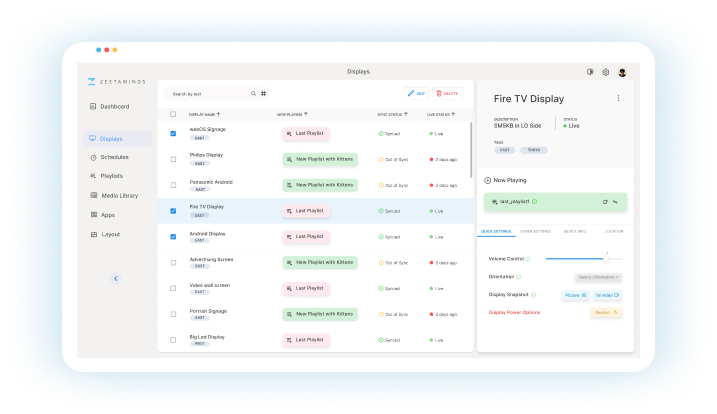This screenshot has height=414, width=717.
Task: Click the magnifier search icon
Action: [x=253, y=94]
